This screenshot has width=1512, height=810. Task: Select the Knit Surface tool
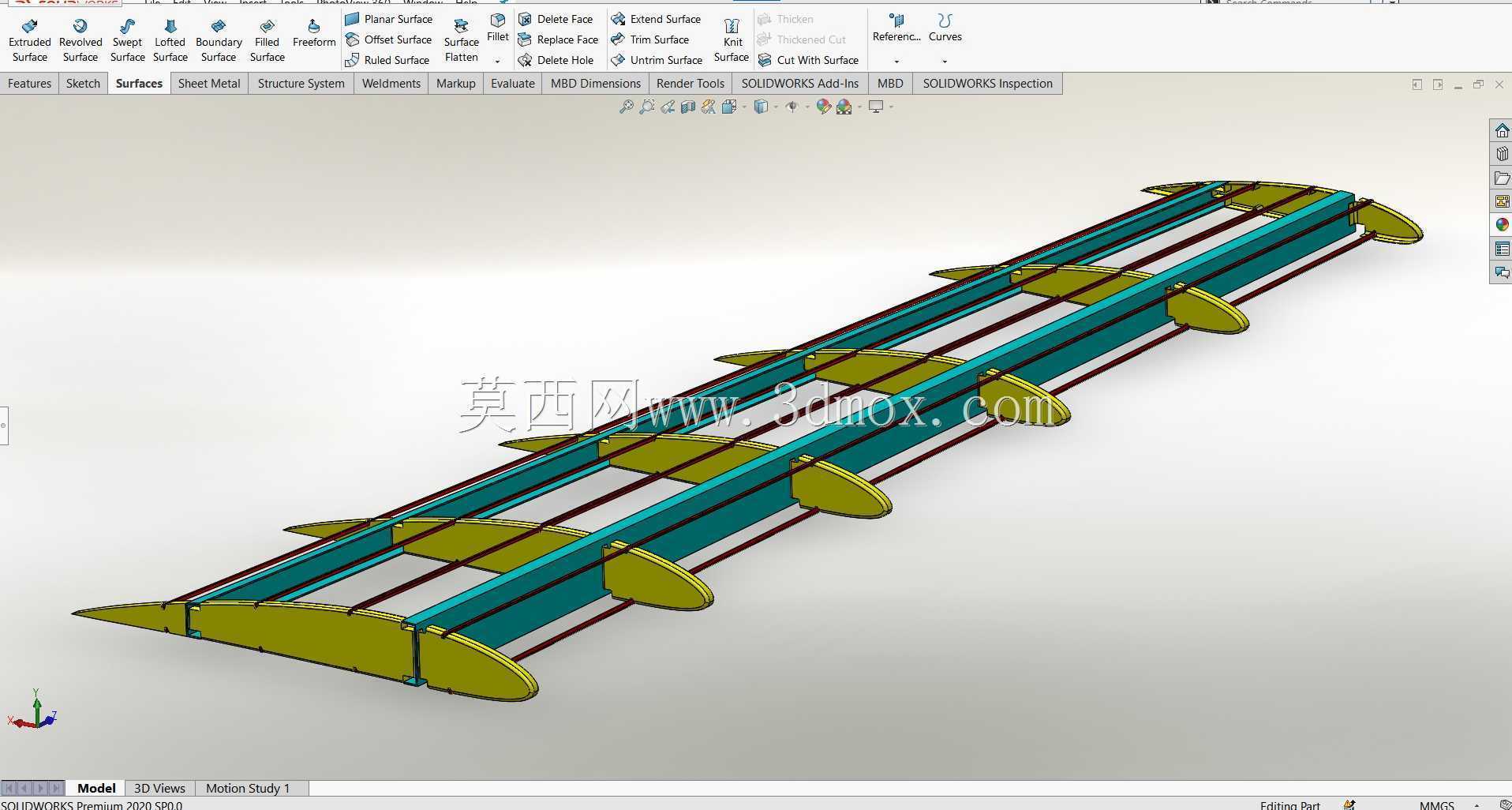tap(732, 40)
